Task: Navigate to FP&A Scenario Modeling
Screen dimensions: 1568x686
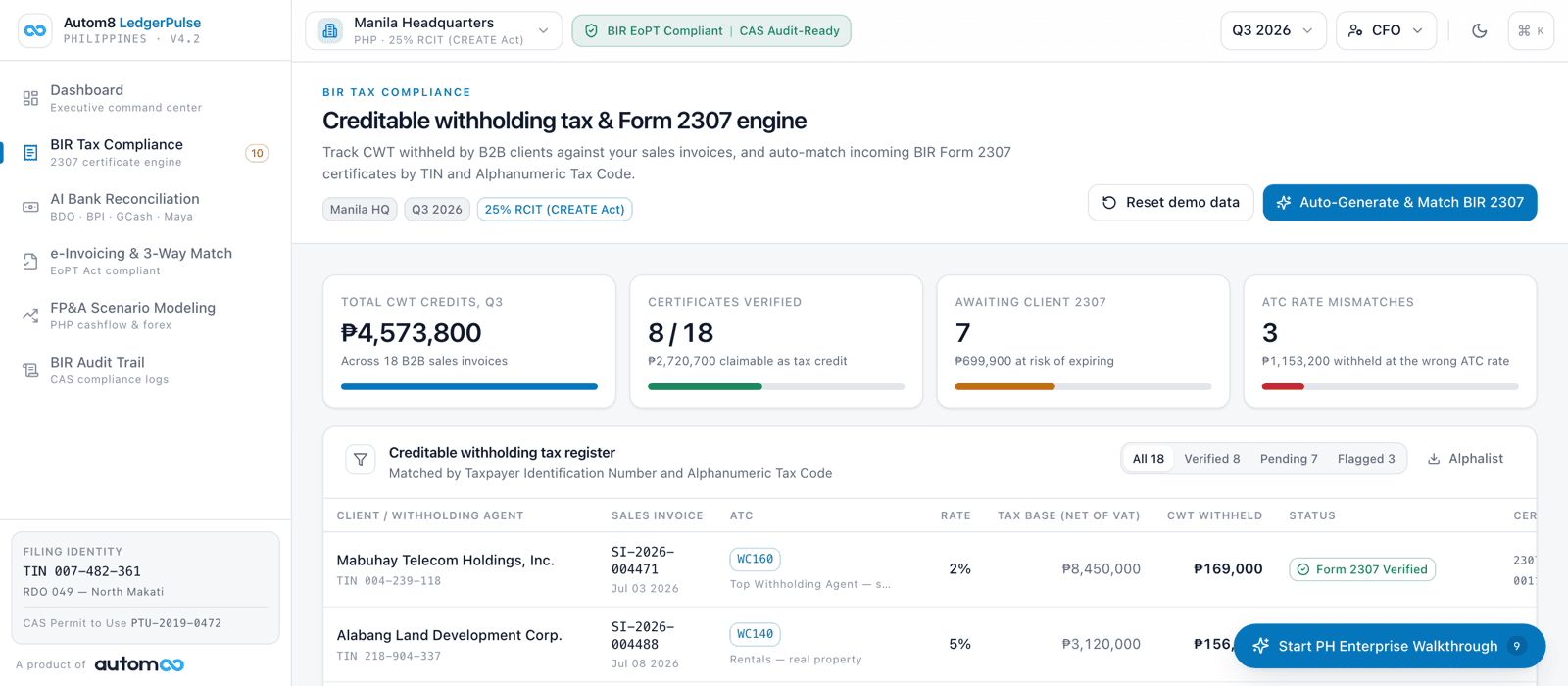Action: pyautogui.click(x=145, y=316)
